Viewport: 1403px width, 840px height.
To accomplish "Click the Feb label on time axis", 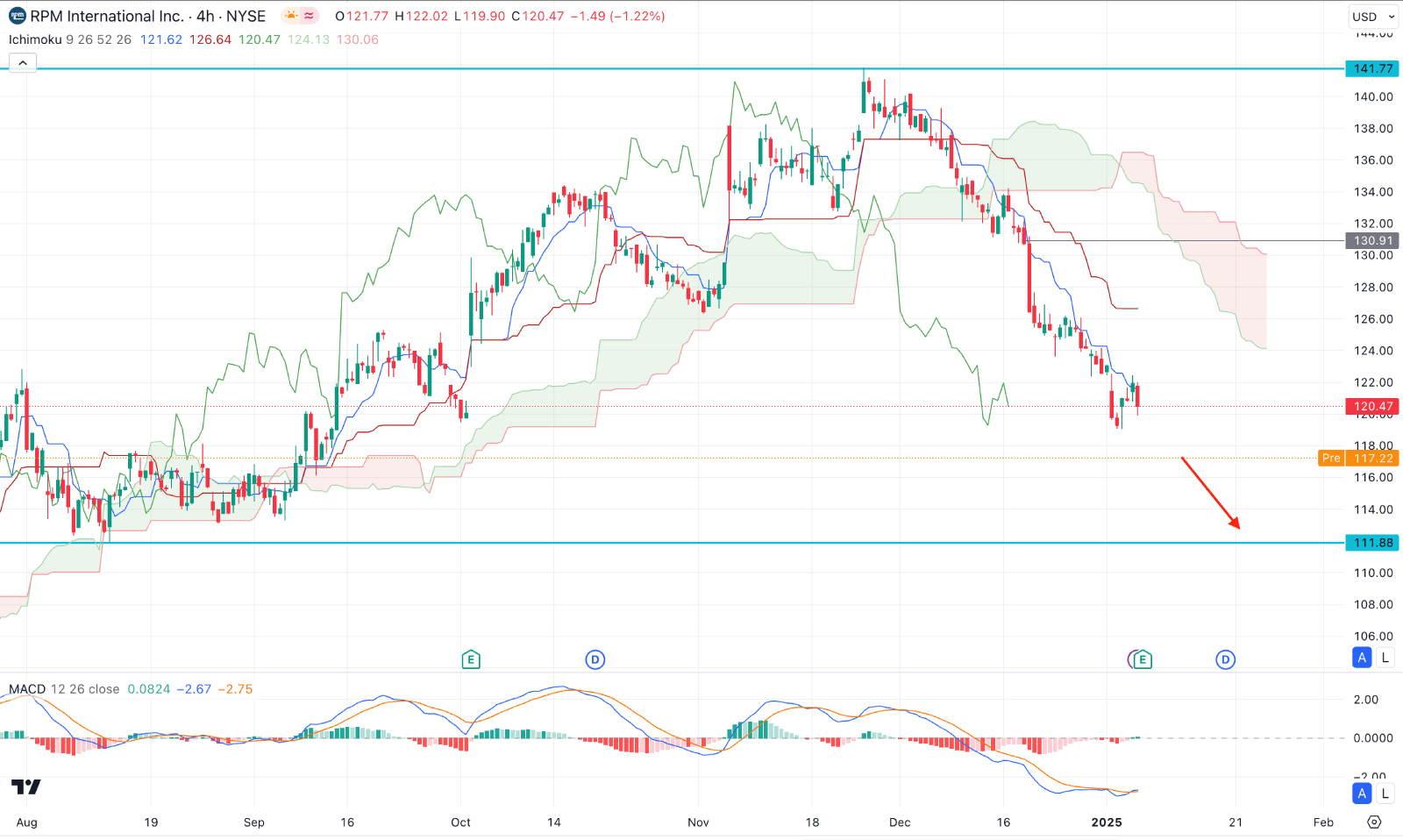I will click(1323, 822).
